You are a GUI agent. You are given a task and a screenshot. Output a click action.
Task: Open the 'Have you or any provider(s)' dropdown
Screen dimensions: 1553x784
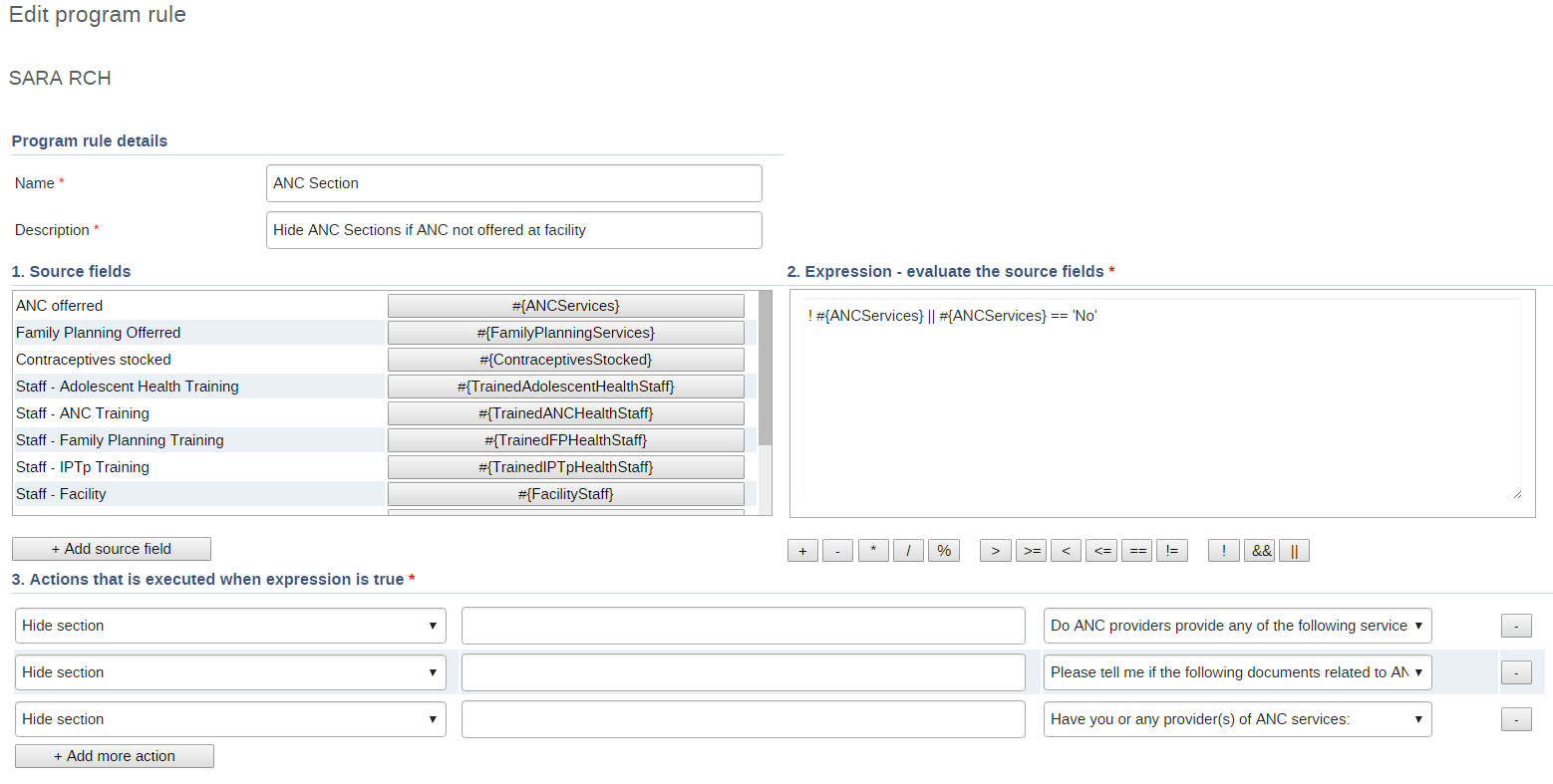tap(1237, 719)
